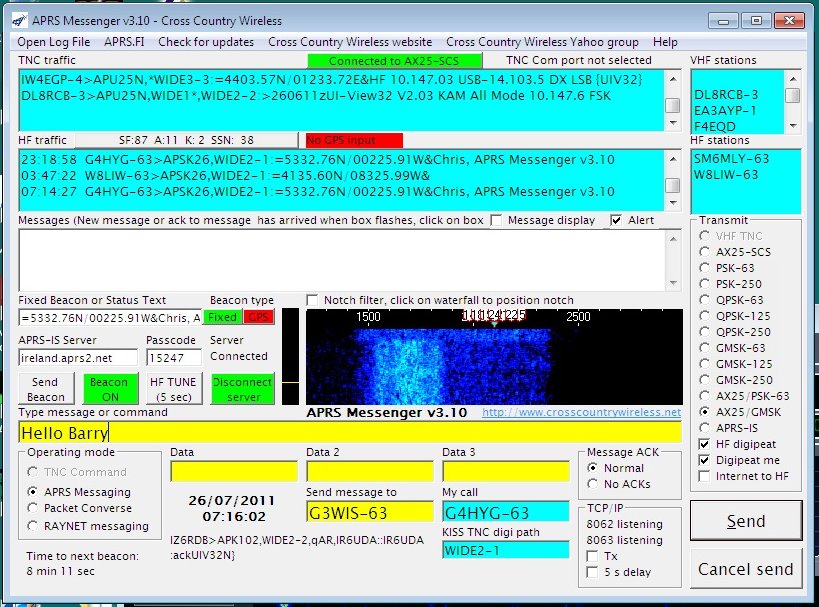Select Packet Converse operating mode
This screenshot has height=607, width=819.
tap(35, 509)
